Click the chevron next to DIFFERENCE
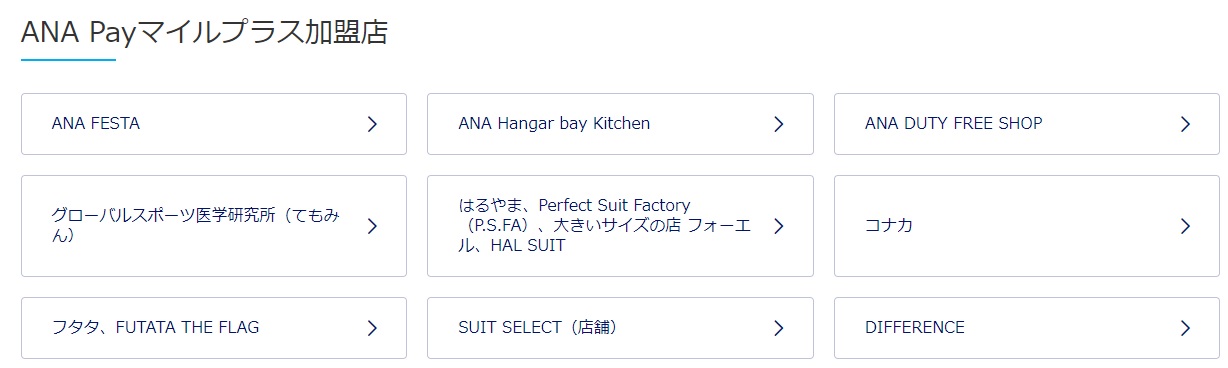The image size is (1228, 368). click(x=1185, y=328)
